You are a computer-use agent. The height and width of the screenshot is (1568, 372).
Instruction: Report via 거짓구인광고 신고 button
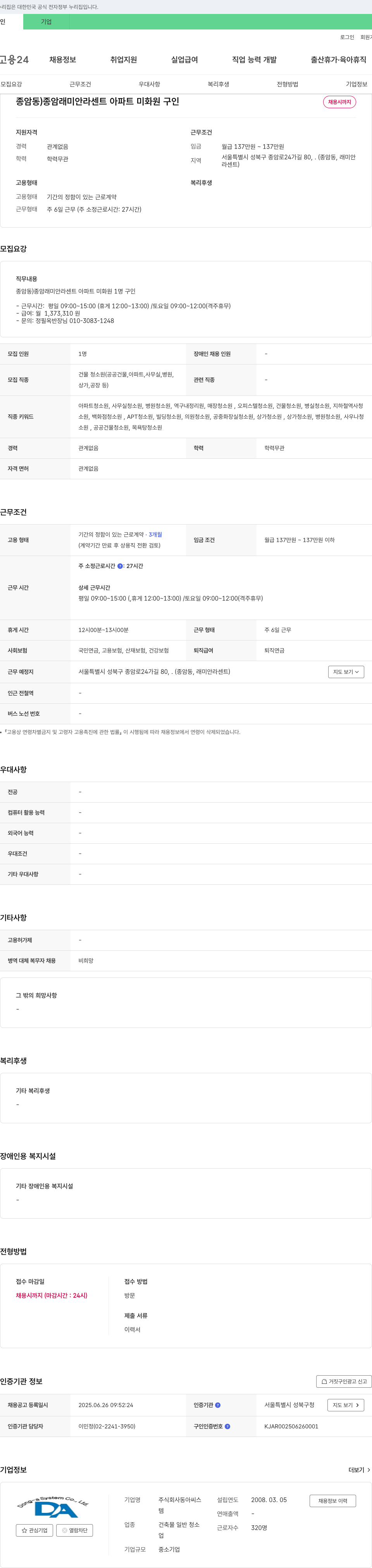click(343, 1381)
